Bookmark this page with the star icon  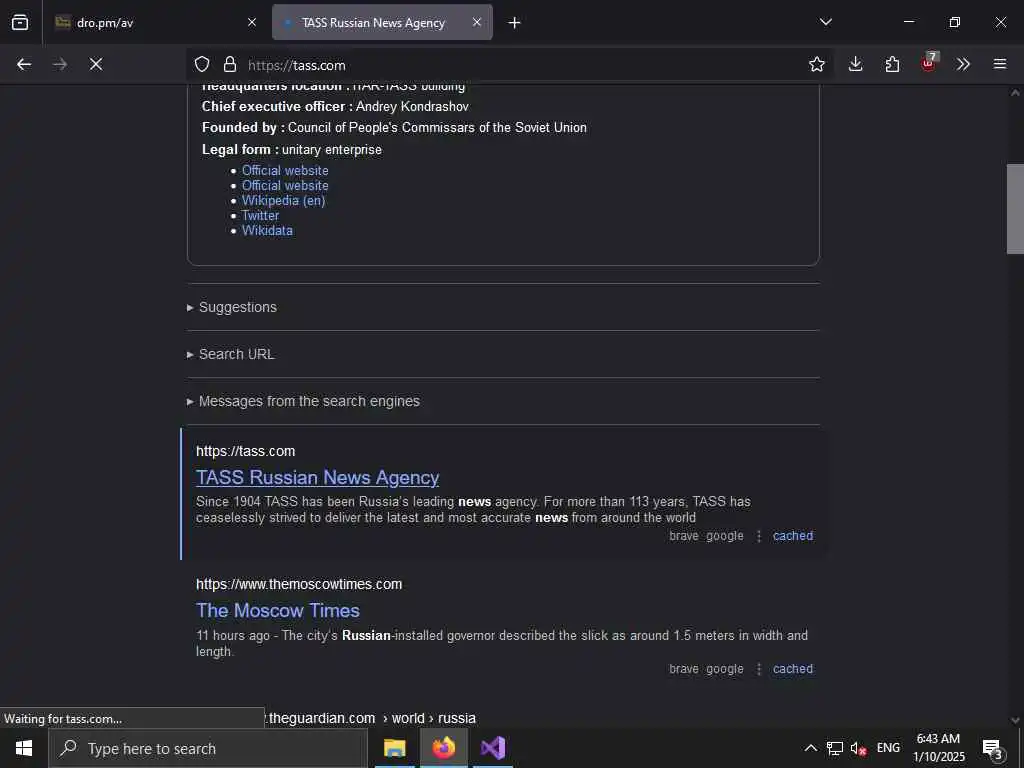816,64
